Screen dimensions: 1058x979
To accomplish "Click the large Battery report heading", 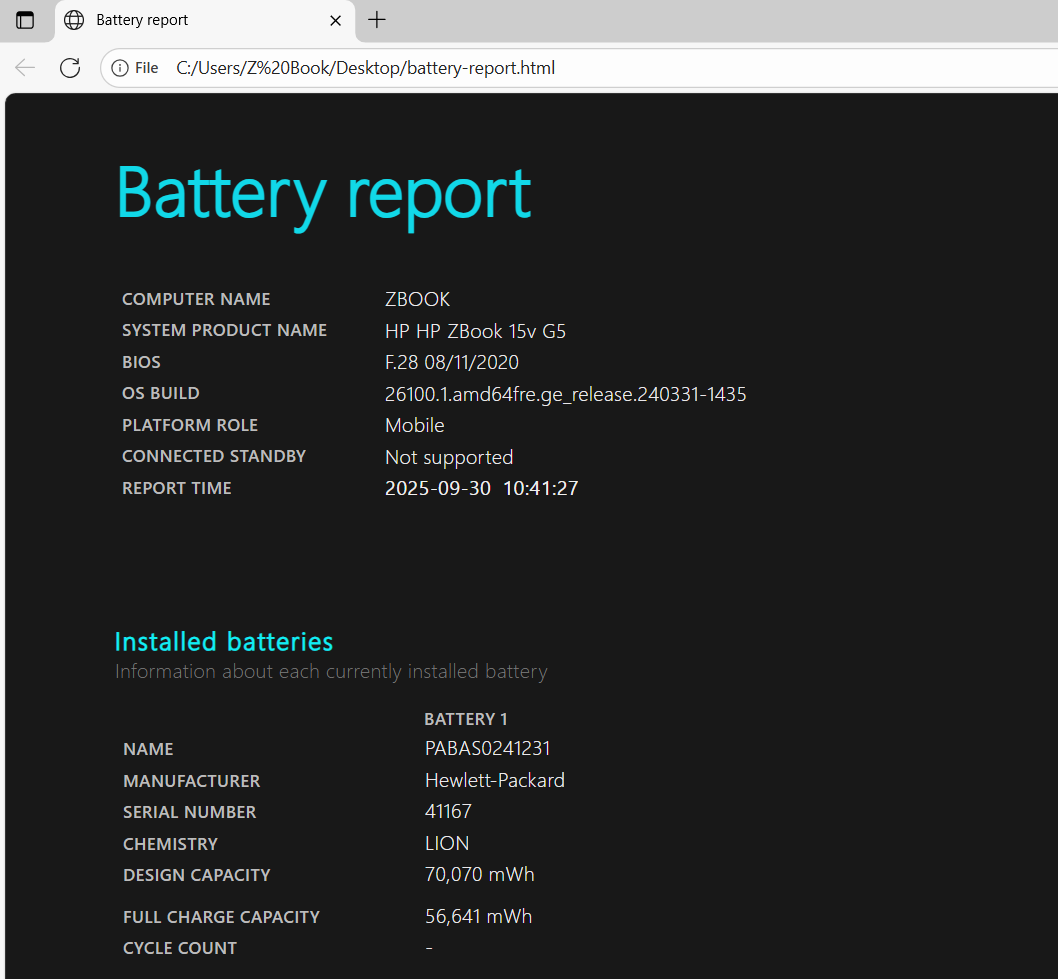I will [x=323, y=192].
